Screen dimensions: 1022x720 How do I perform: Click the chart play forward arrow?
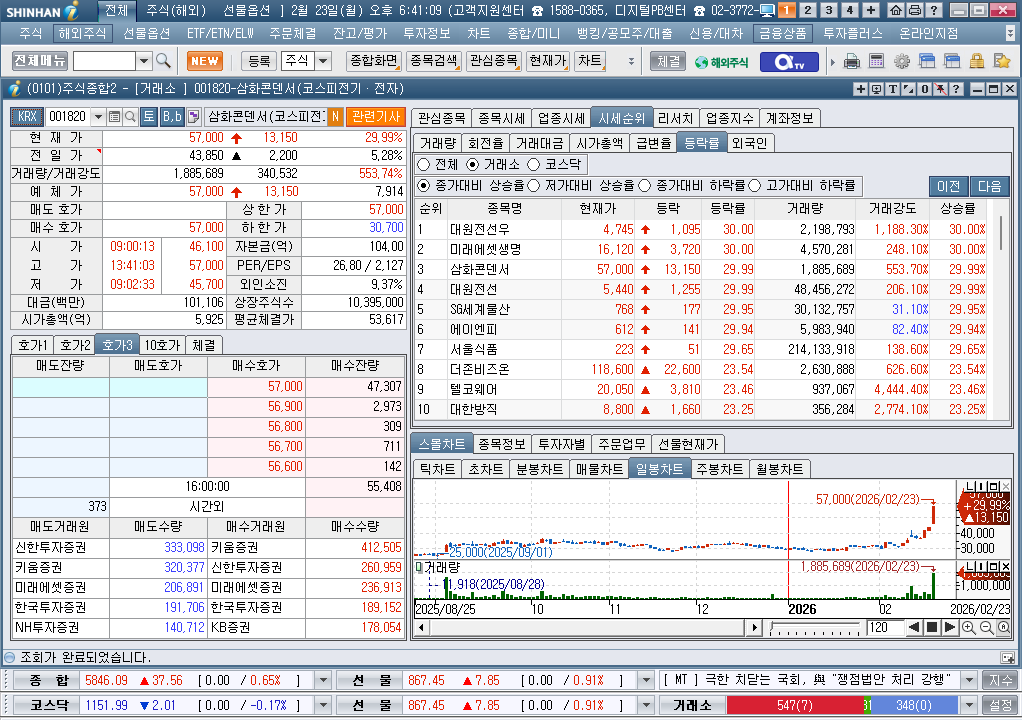(950, 627)
